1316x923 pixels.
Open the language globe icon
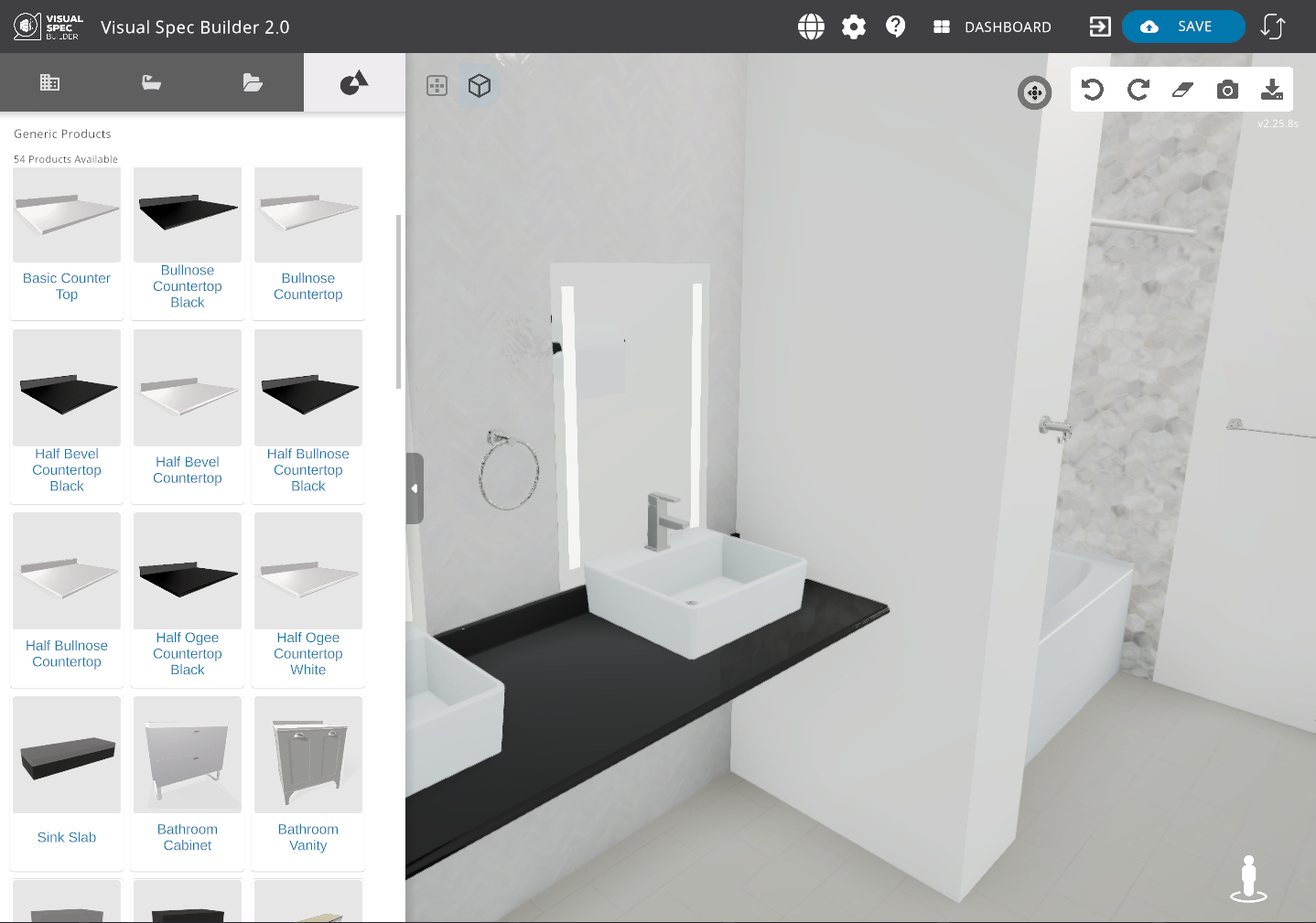pyautogui.click(x=811, y=27)
